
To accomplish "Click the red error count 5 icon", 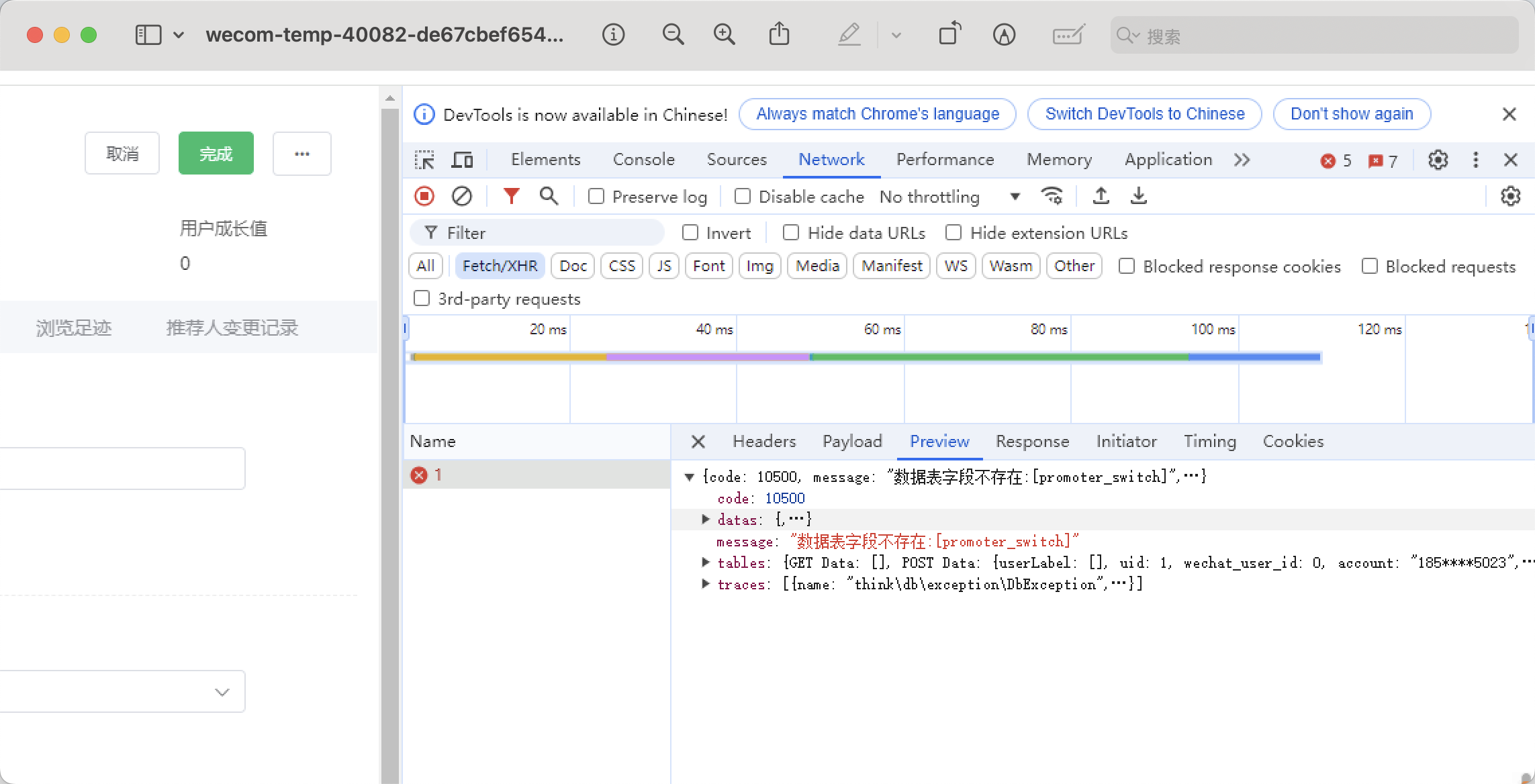I will click(1336, 161).
